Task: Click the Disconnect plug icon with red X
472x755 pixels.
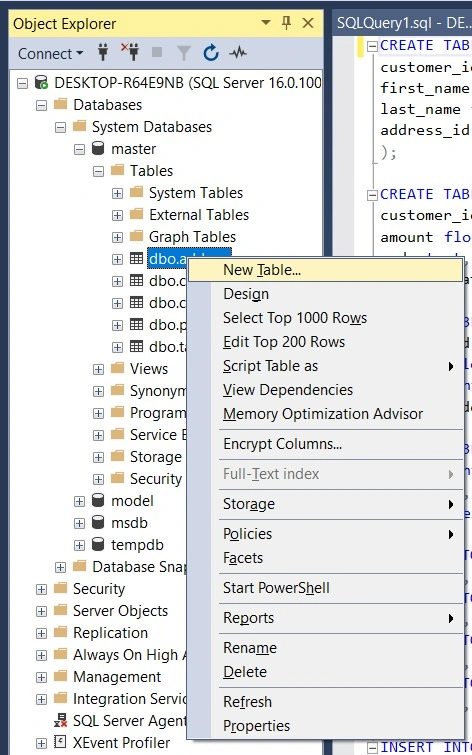Action: click(130, 53)
